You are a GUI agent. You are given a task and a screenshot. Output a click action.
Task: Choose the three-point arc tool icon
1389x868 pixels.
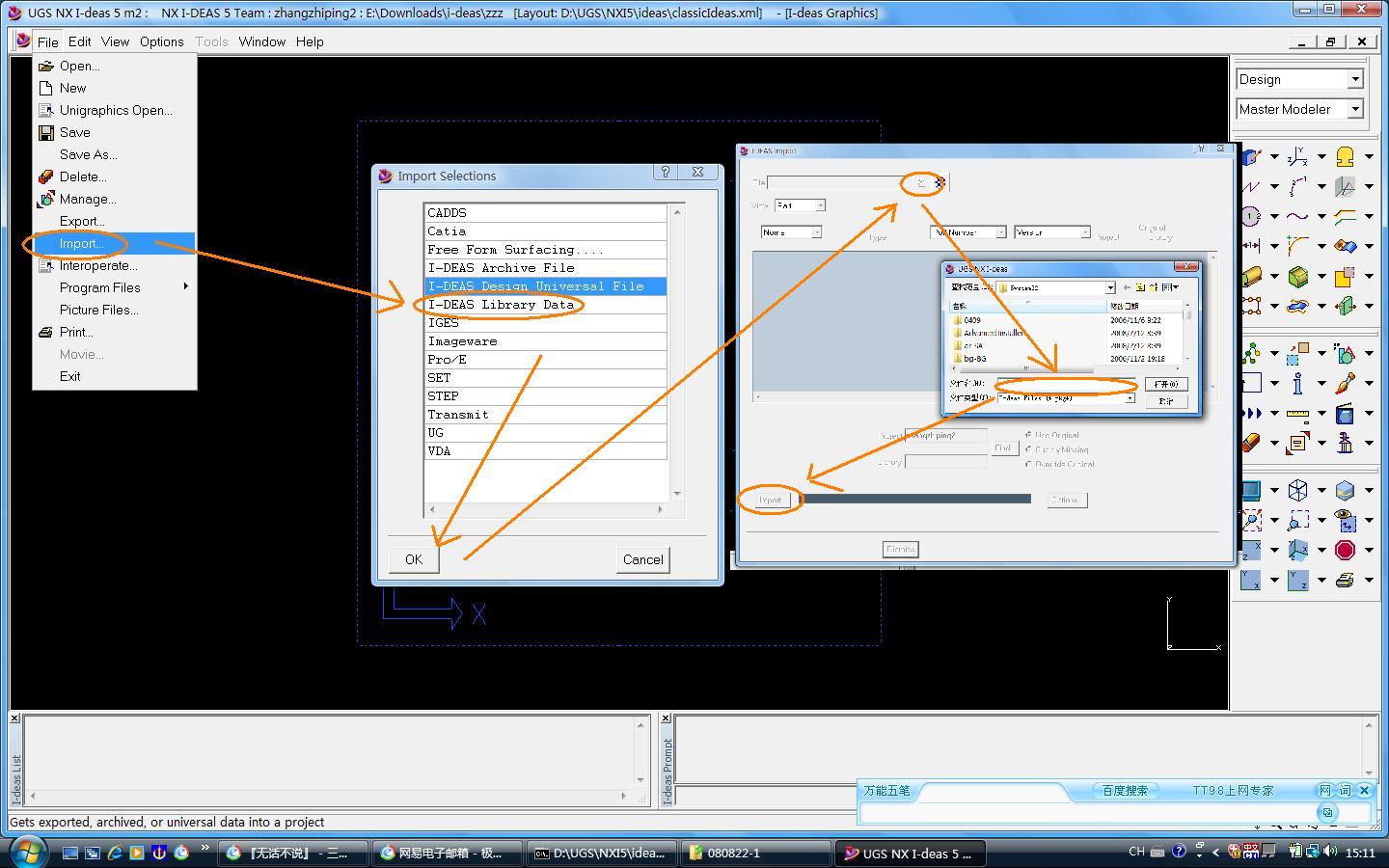(1297, 186)
